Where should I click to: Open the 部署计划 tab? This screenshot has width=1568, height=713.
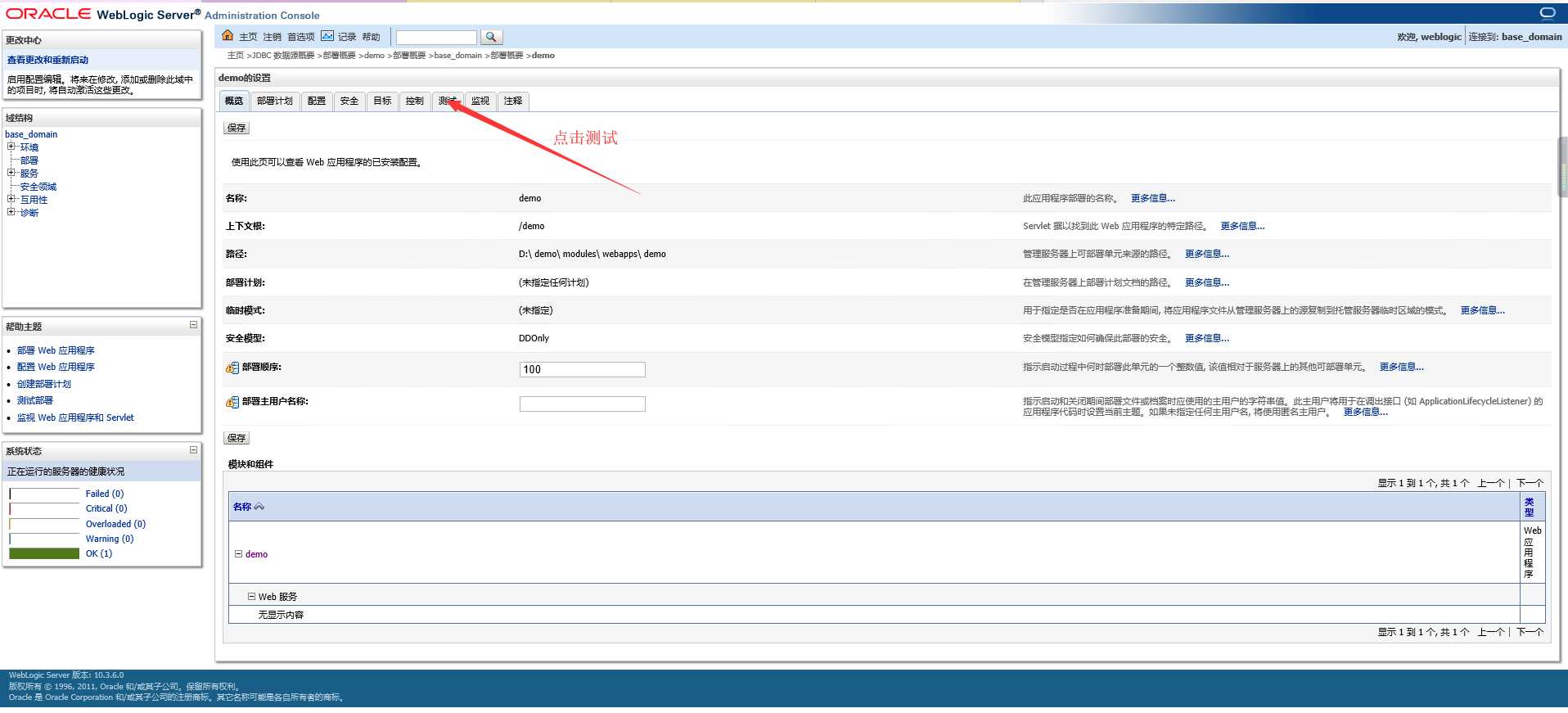275,101
